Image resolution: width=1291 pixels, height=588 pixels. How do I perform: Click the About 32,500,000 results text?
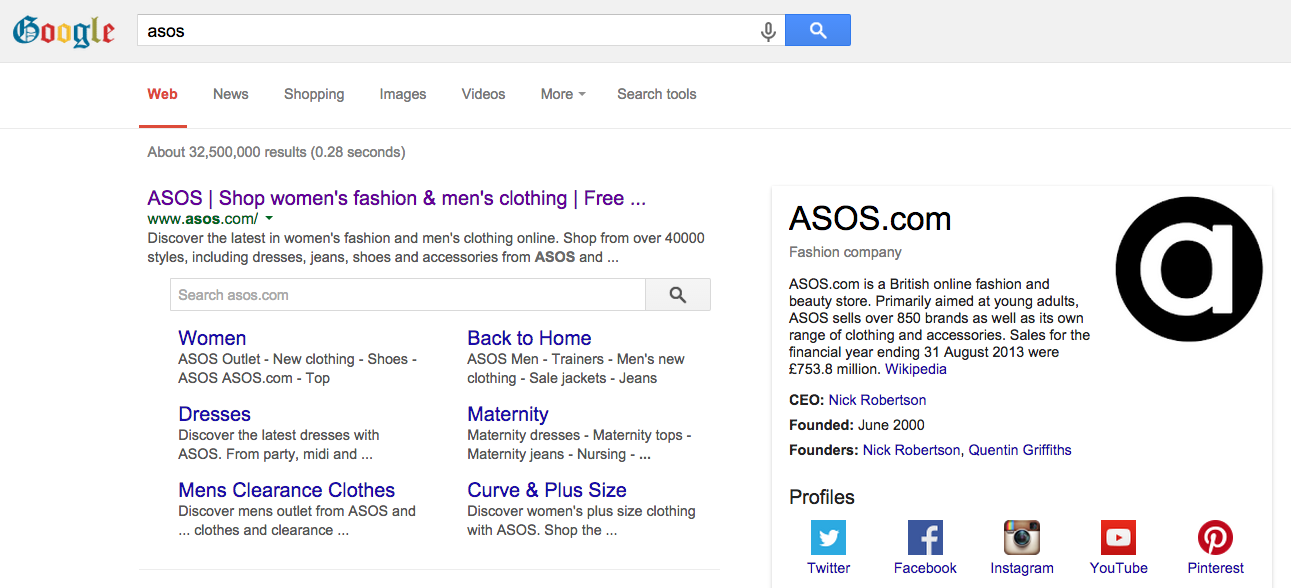(x=276, y=152)
